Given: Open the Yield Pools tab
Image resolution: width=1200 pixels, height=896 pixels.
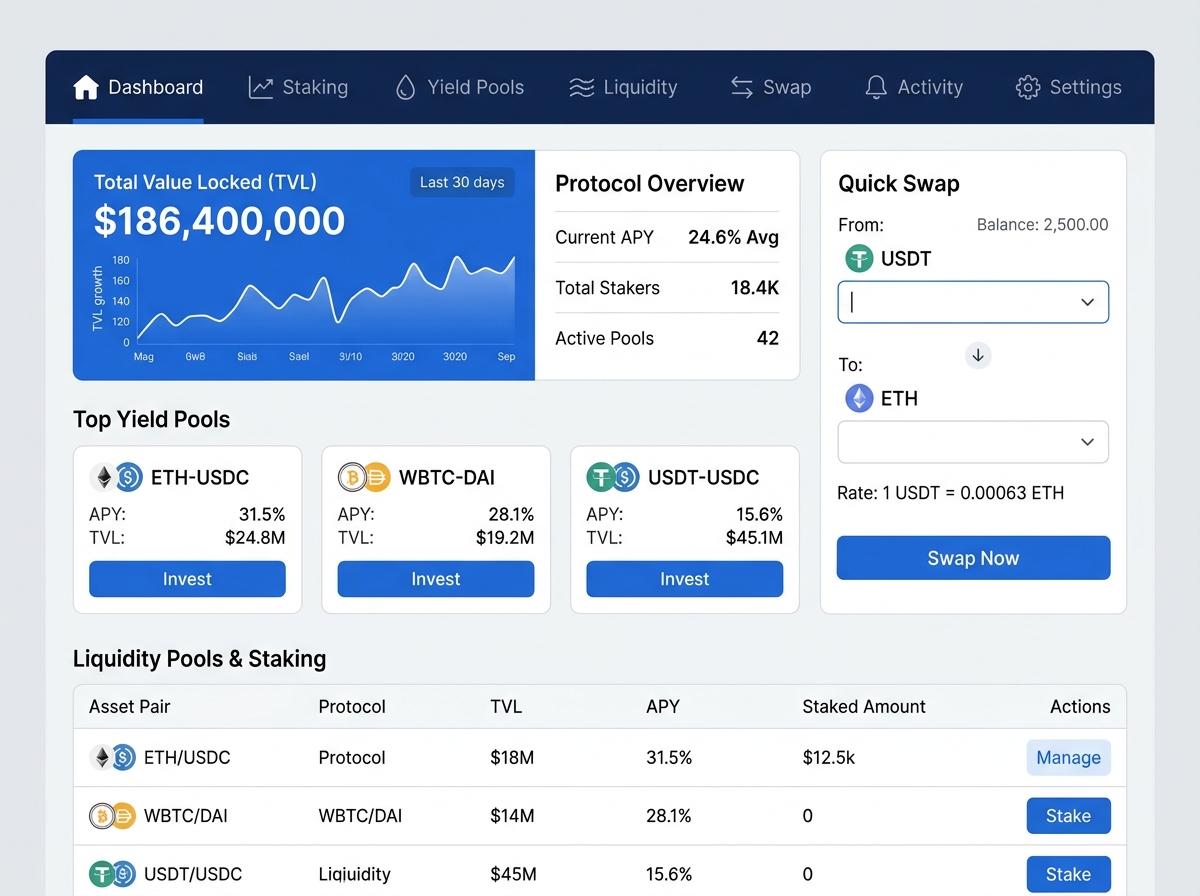Looking at the screenshot, I should (x=460, y=87).
